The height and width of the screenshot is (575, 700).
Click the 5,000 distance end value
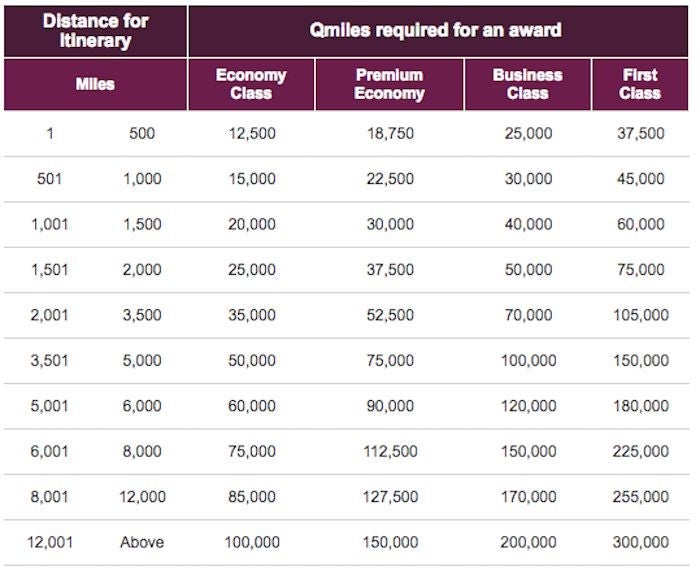coord(142,361)
